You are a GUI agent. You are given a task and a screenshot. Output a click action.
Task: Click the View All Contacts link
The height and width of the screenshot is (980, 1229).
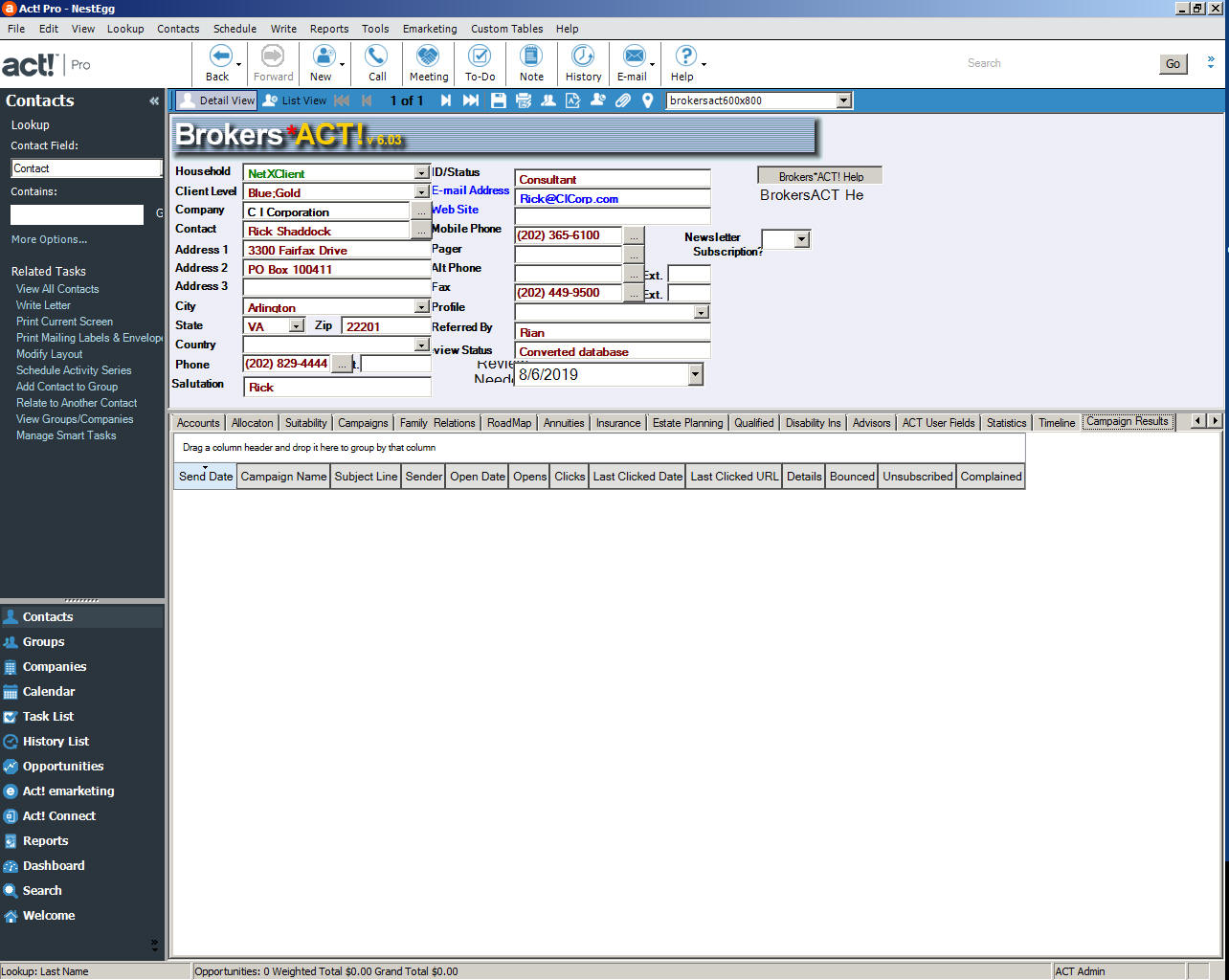pyautogui.click(x=57, y=289)
